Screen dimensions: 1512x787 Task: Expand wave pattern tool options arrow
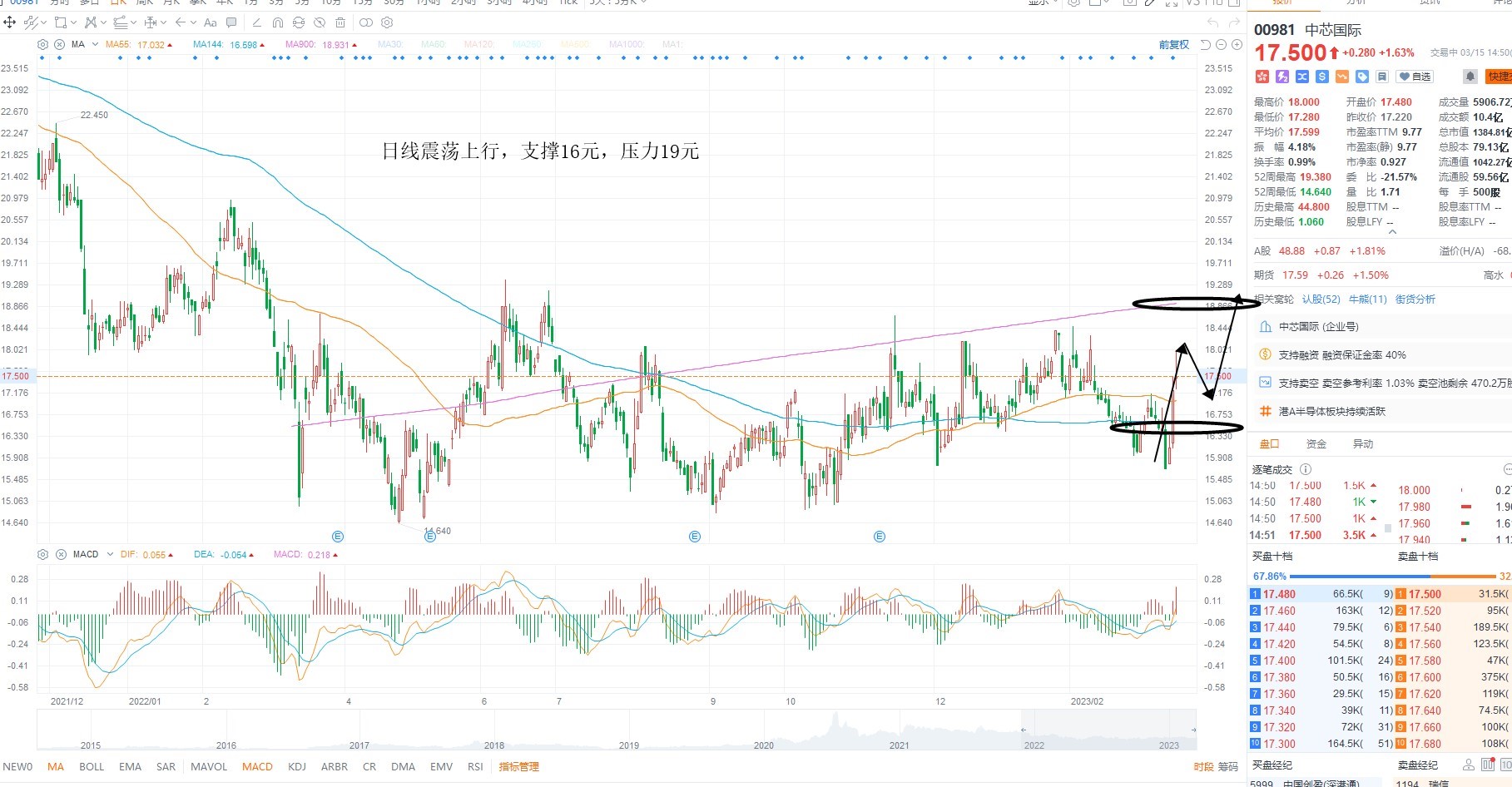point(103,22)
